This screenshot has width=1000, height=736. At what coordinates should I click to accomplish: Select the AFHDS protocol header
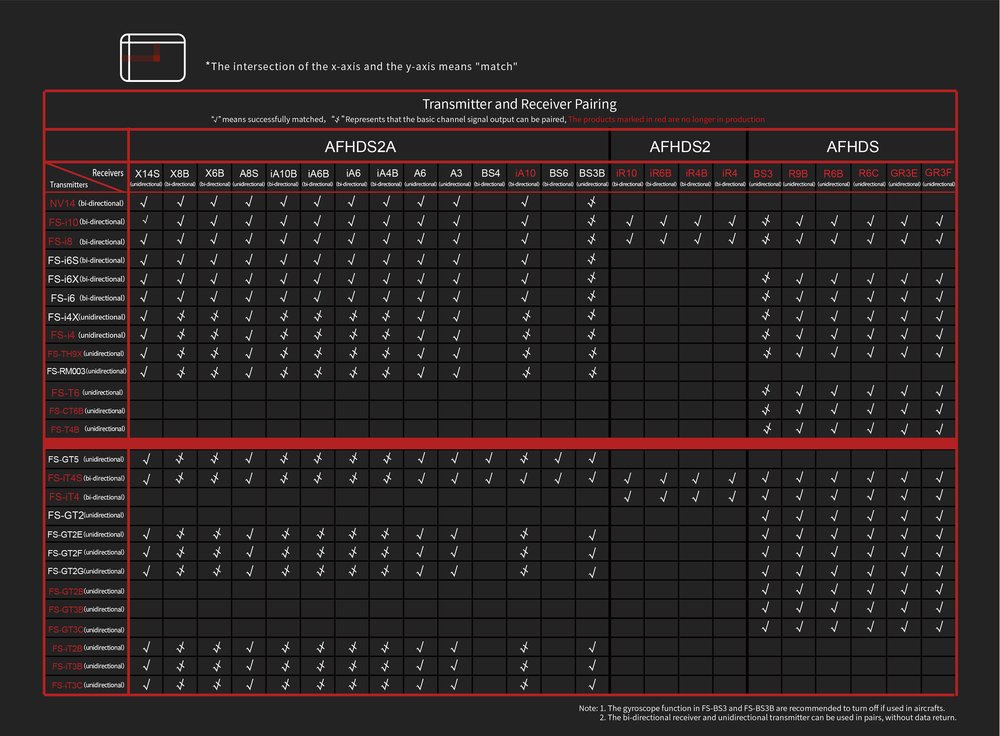pos(852,147)
